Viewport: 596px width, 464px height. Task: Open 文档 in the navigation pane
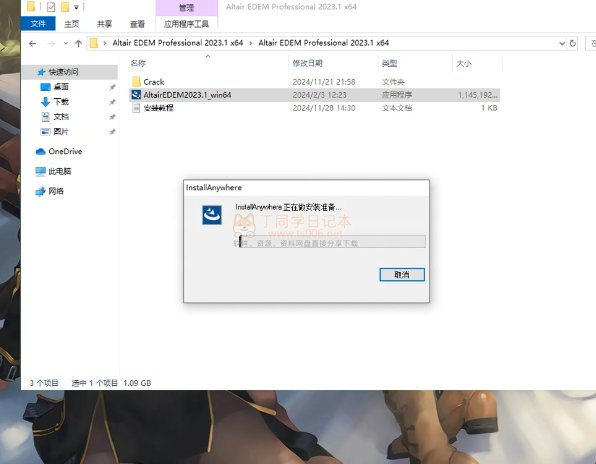tap(61, 117)
